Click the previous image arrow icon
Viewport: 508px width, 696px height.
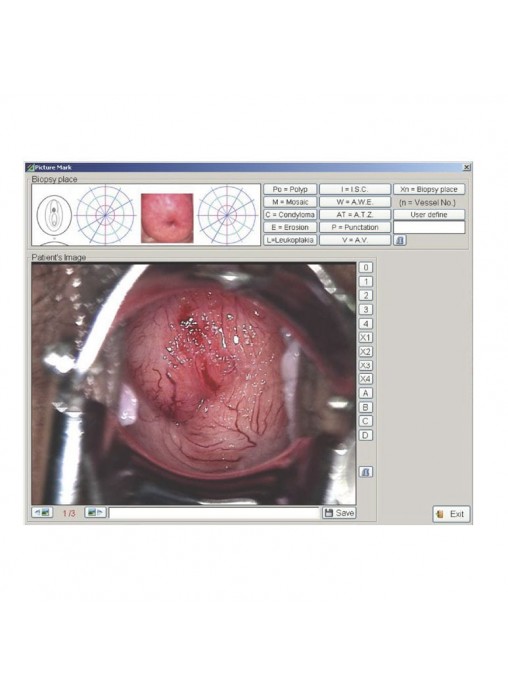tap(42, 512)
